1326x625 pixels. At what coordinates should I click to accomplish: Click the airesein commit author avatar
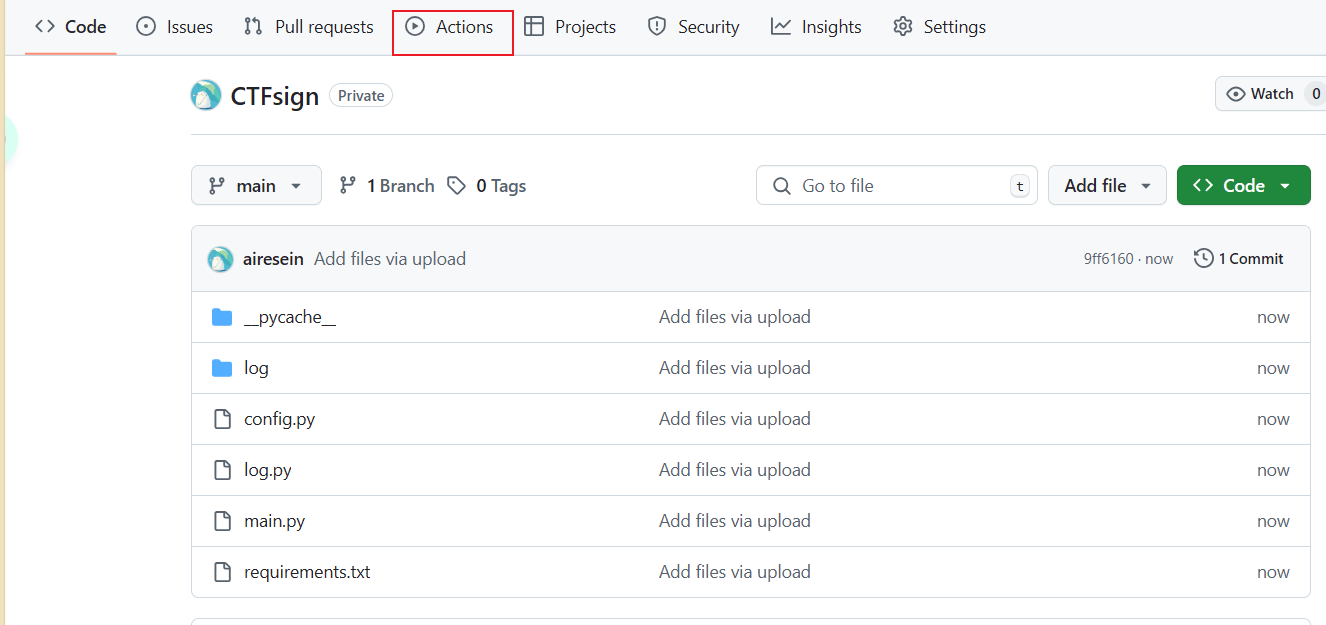tap(220, 259)
